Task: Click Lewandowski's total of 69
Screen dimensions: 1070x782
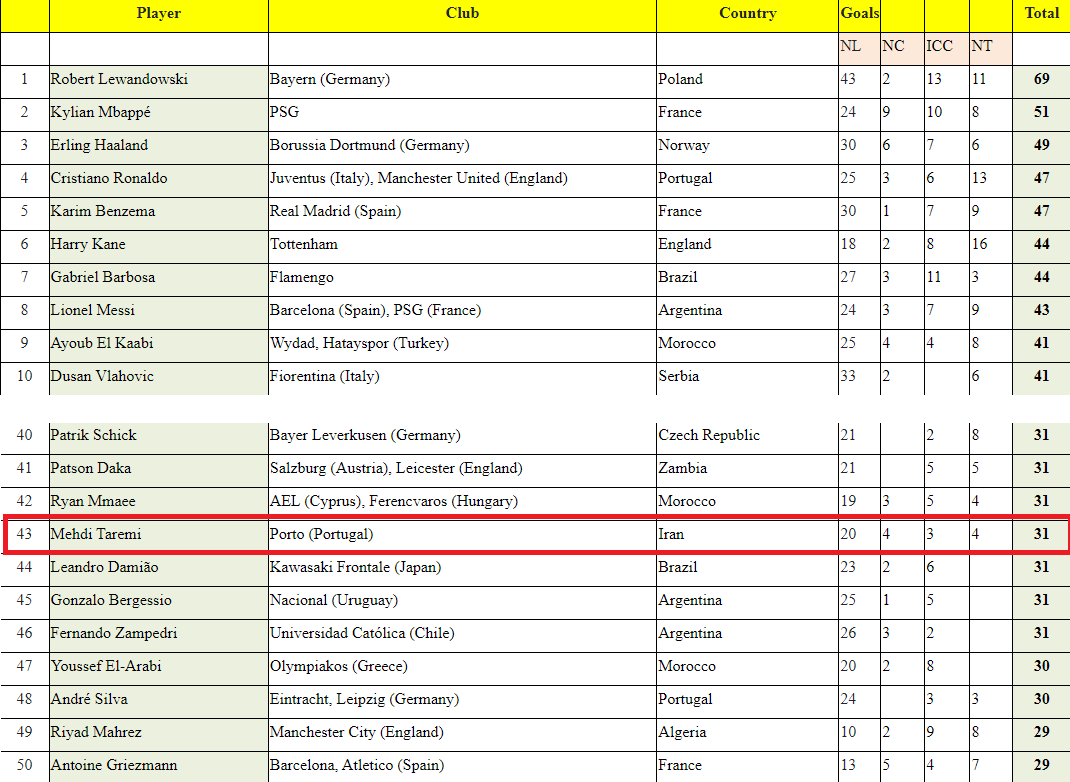Action: pyautogui.click(x=1041, y=80)
